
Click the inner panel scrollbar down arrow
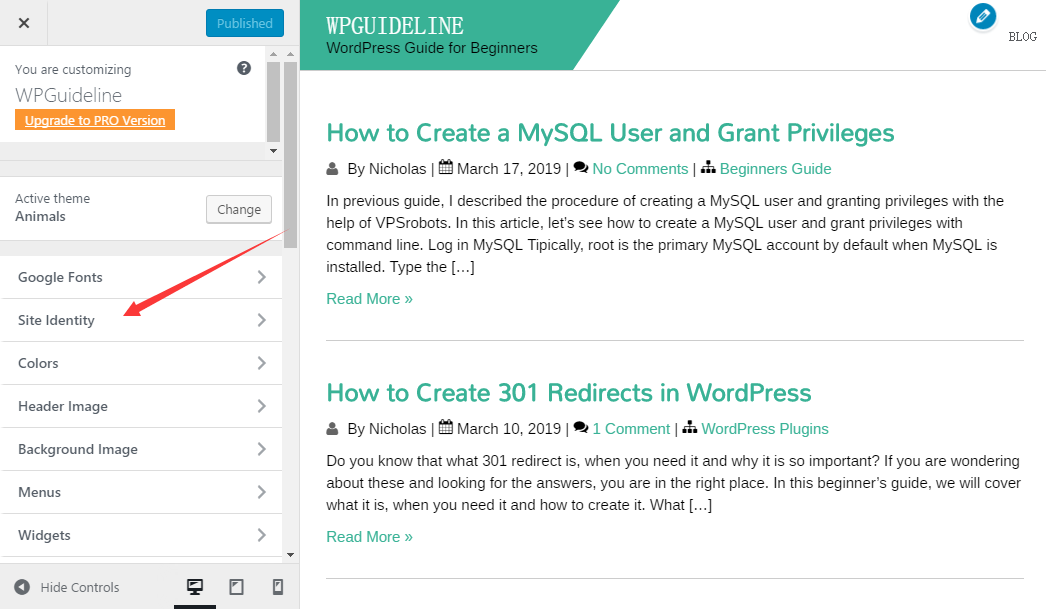[x=274, y=151]
